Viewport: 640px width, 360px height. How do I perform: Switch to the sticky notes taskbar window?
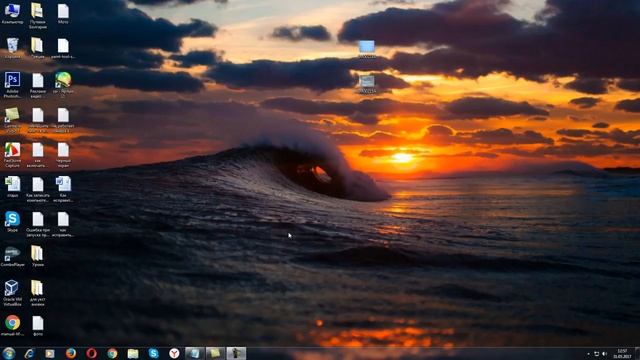tap(215, 353)
